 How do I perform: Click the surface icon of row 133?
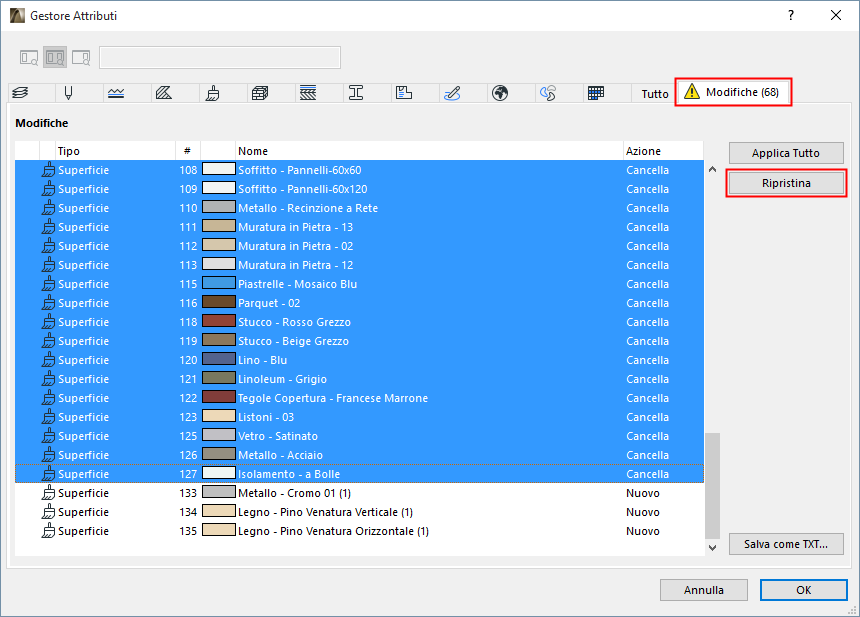click(x=48, y=493)
